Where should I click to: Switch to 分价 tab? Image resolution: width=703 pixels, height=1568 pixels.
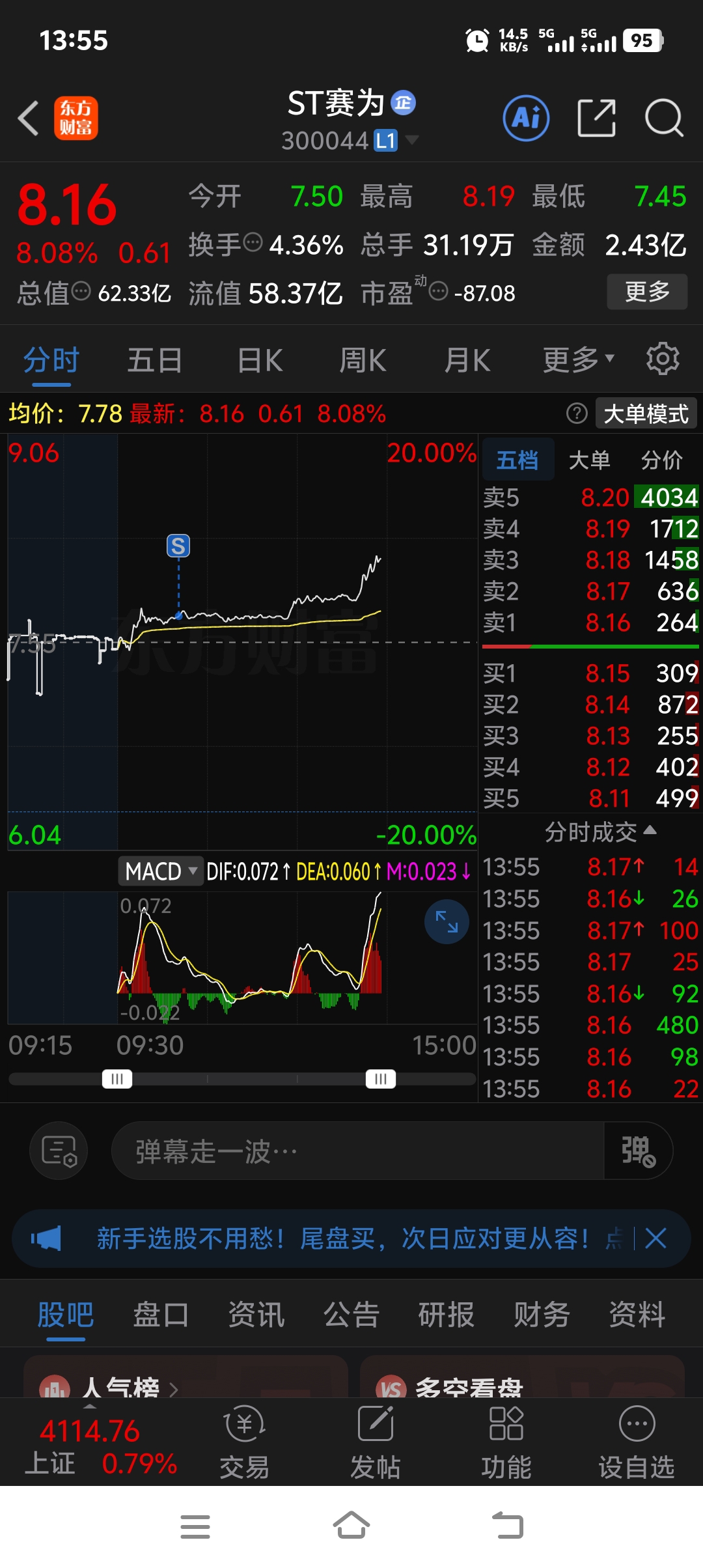click(662, 460)
